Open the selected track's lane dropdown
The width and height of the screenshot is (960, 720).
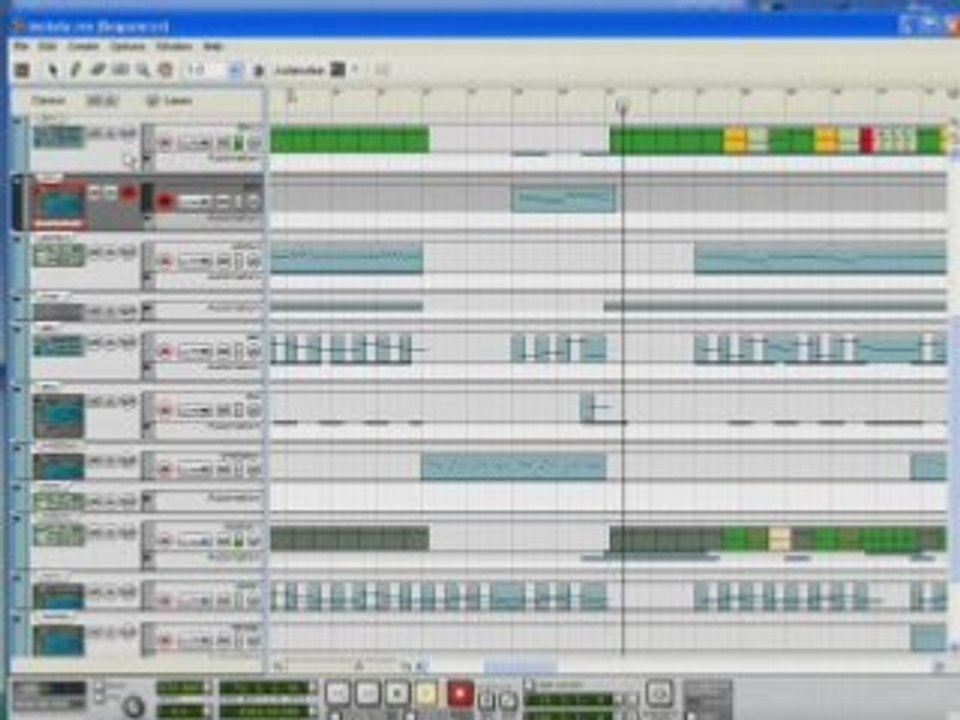pos(195,202)
